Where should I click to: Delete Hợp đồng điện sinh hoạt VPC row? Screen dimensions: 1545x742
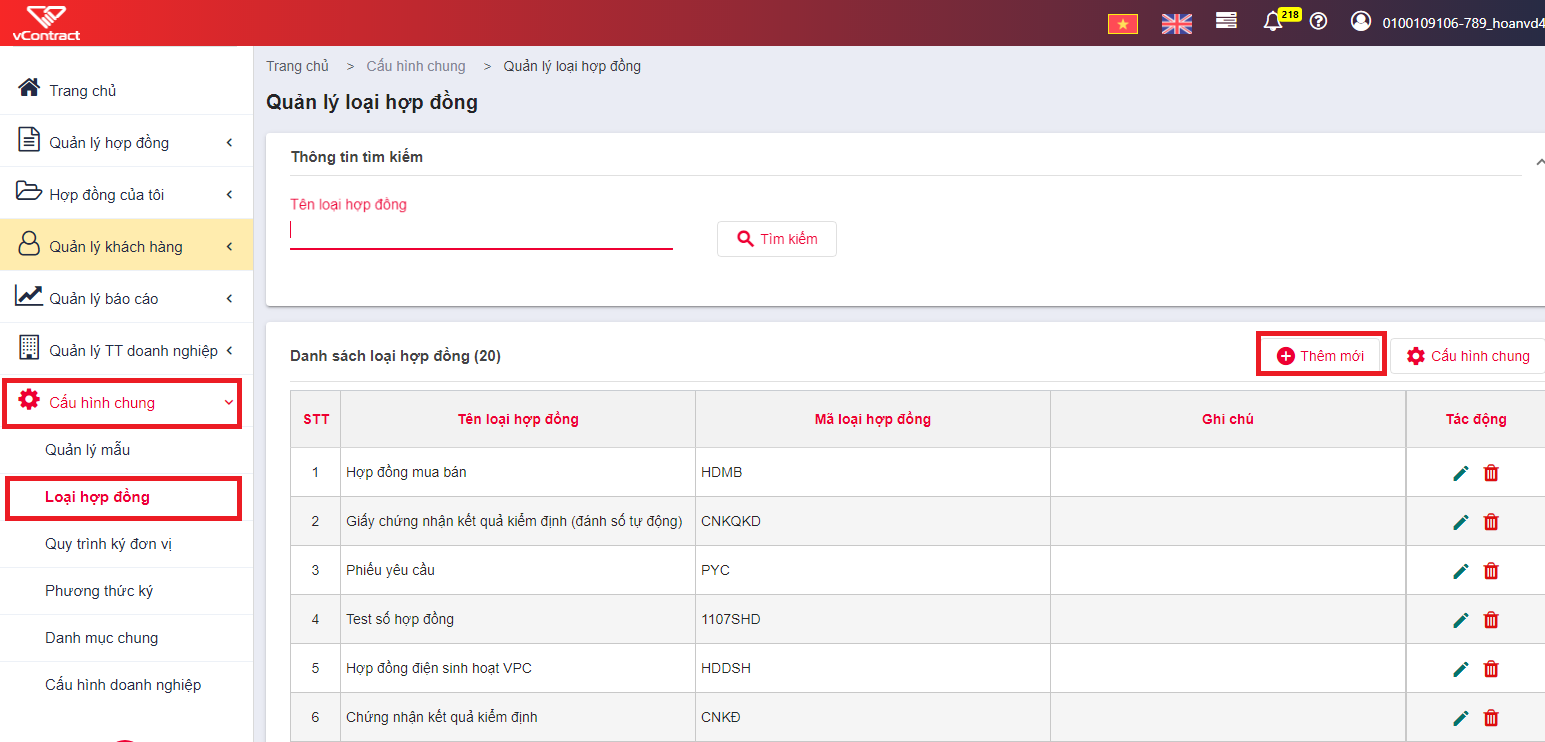tap(1491, 669)
